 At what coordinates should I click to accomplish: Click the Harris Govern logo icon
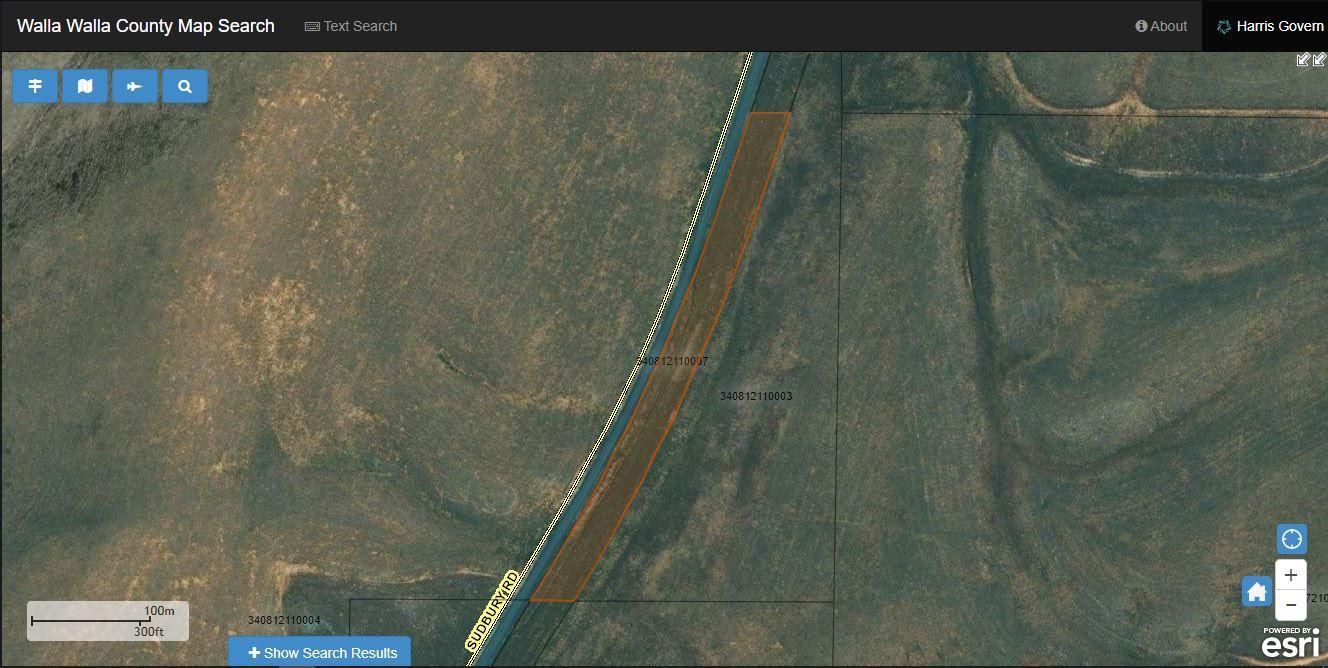point(1222,26)
